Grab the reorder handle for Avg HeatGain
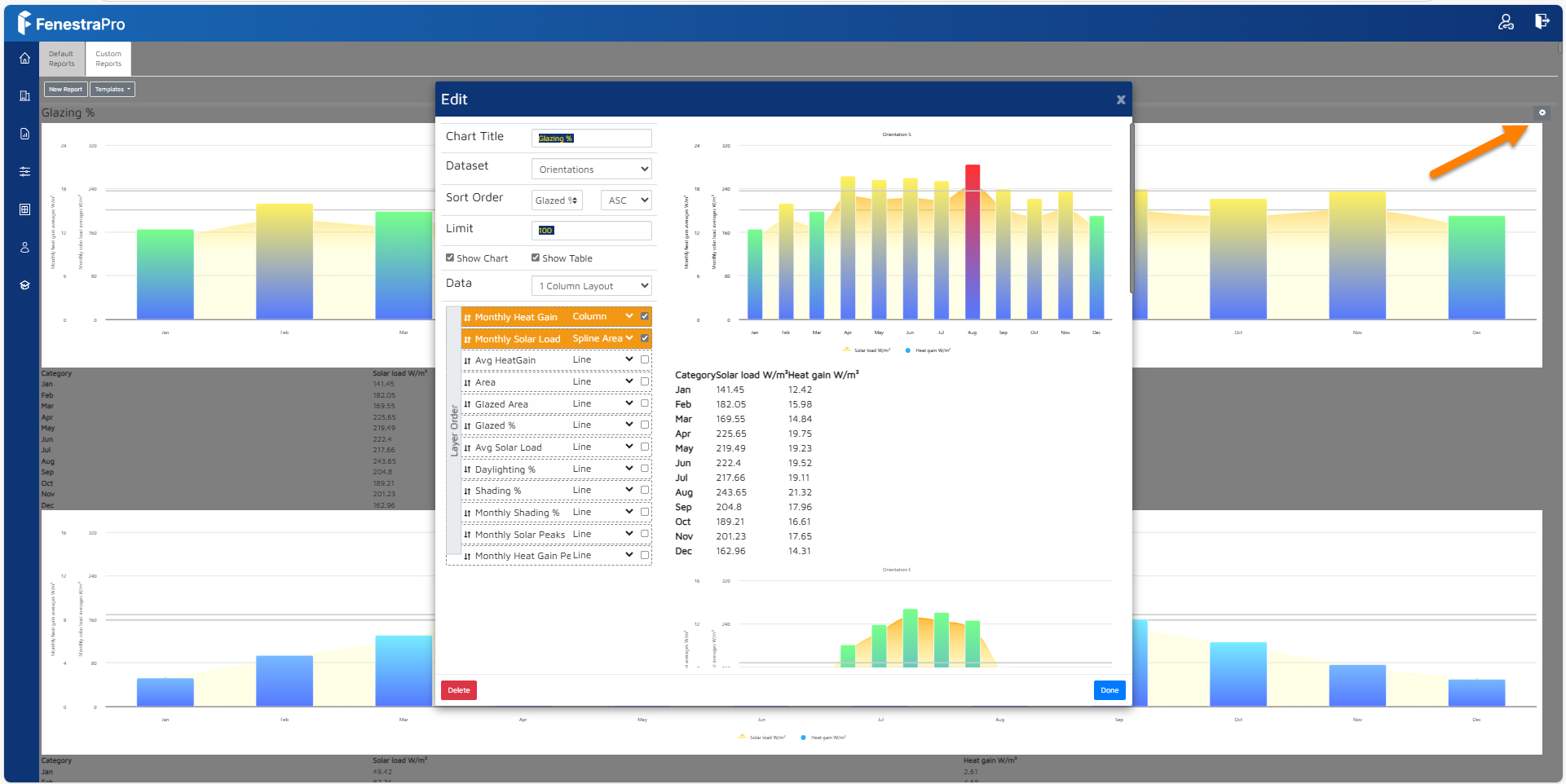This screenshot has width=1566, height=784. coord(467,360)
